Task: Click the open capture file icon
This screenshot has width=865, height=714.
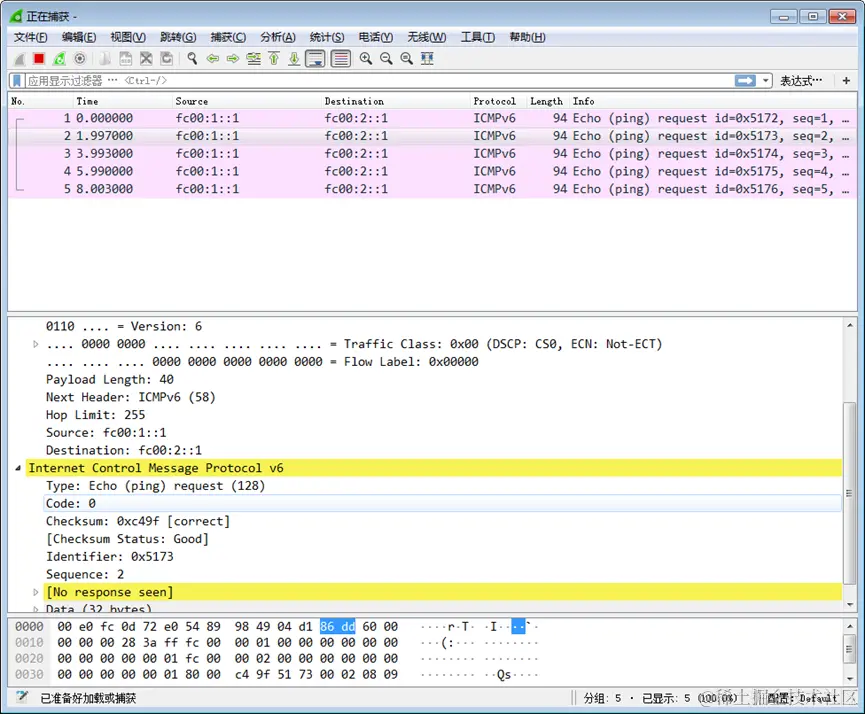Action: pos(105,58)
